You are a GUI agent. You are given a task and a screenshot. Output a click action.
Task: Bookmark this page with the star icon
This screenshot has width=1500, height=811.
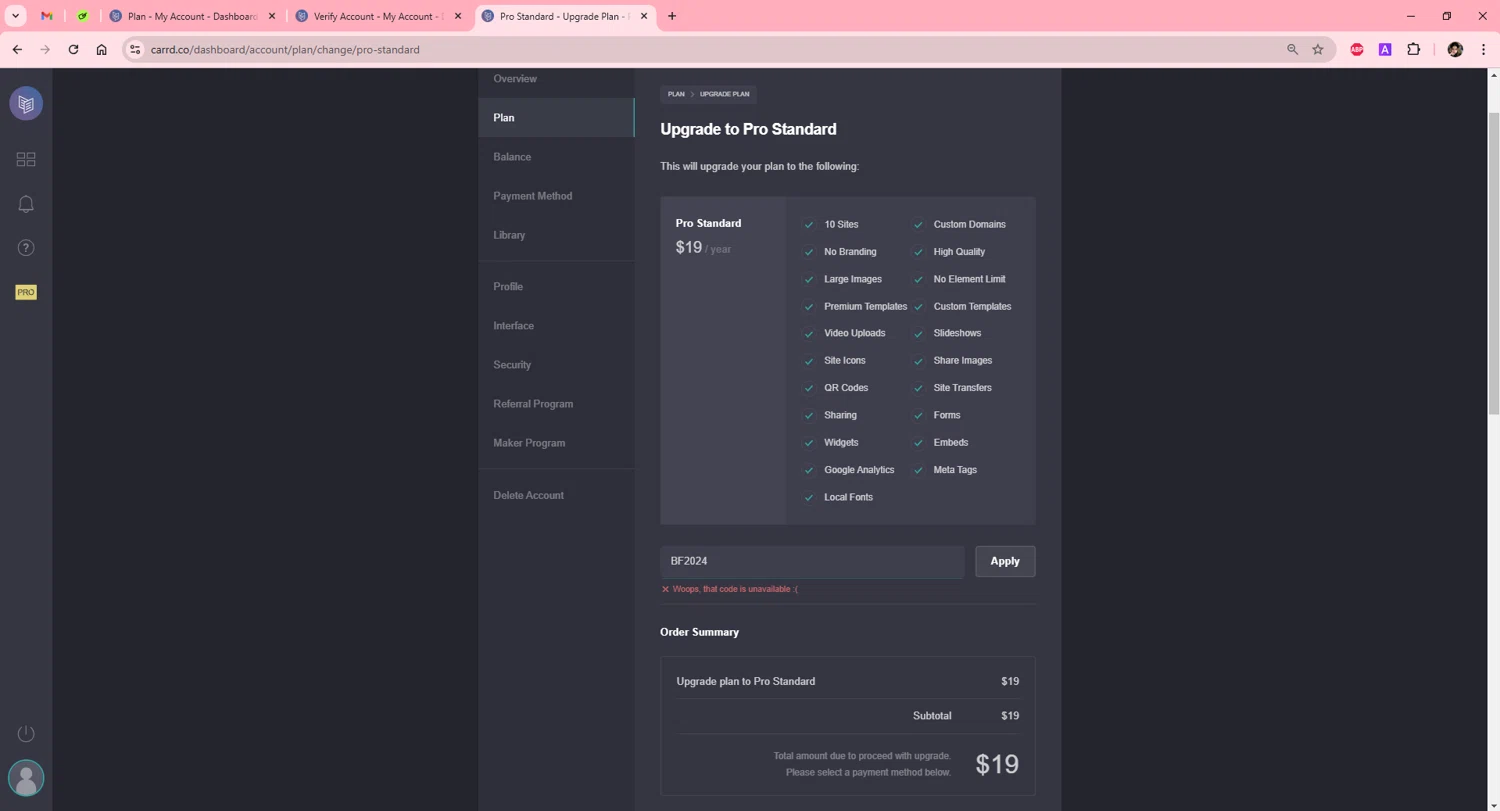(x=1318, y=49)
